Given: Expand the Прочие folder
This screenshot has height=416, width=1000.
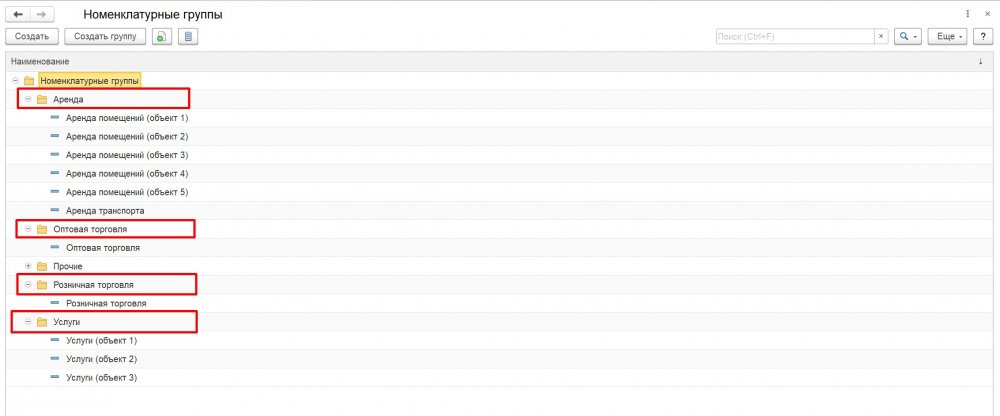Looking at the screenshot, I should coord(28,265).
